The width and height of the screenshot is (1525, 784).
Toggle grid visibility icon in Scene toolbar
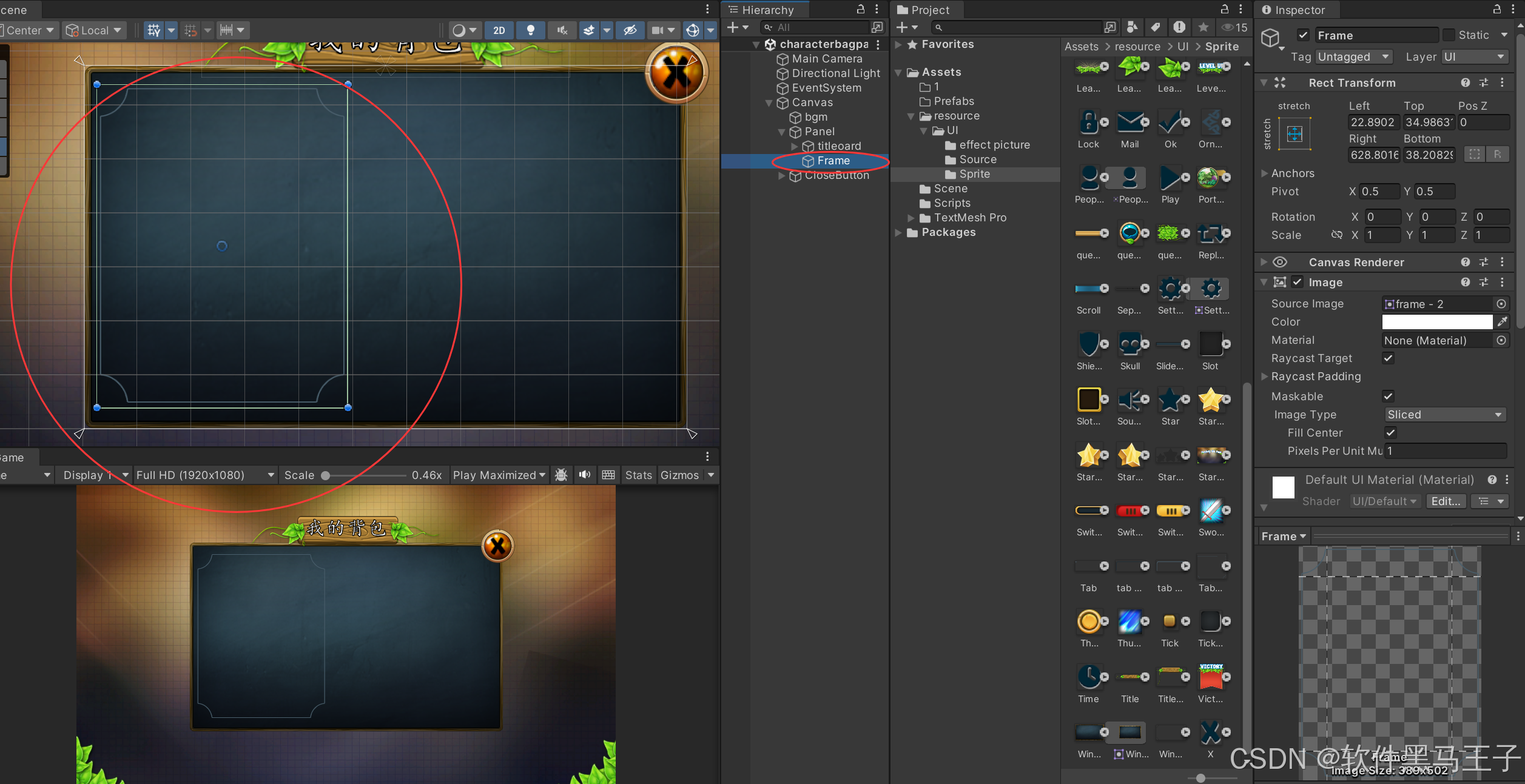tap(154, 30)
